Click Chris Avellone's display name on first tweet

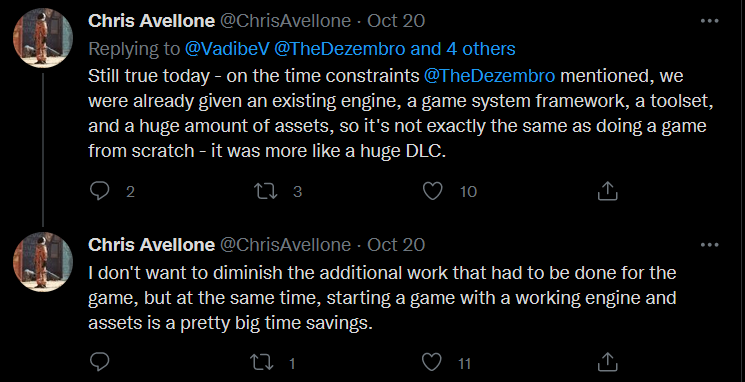coord(152,21)
